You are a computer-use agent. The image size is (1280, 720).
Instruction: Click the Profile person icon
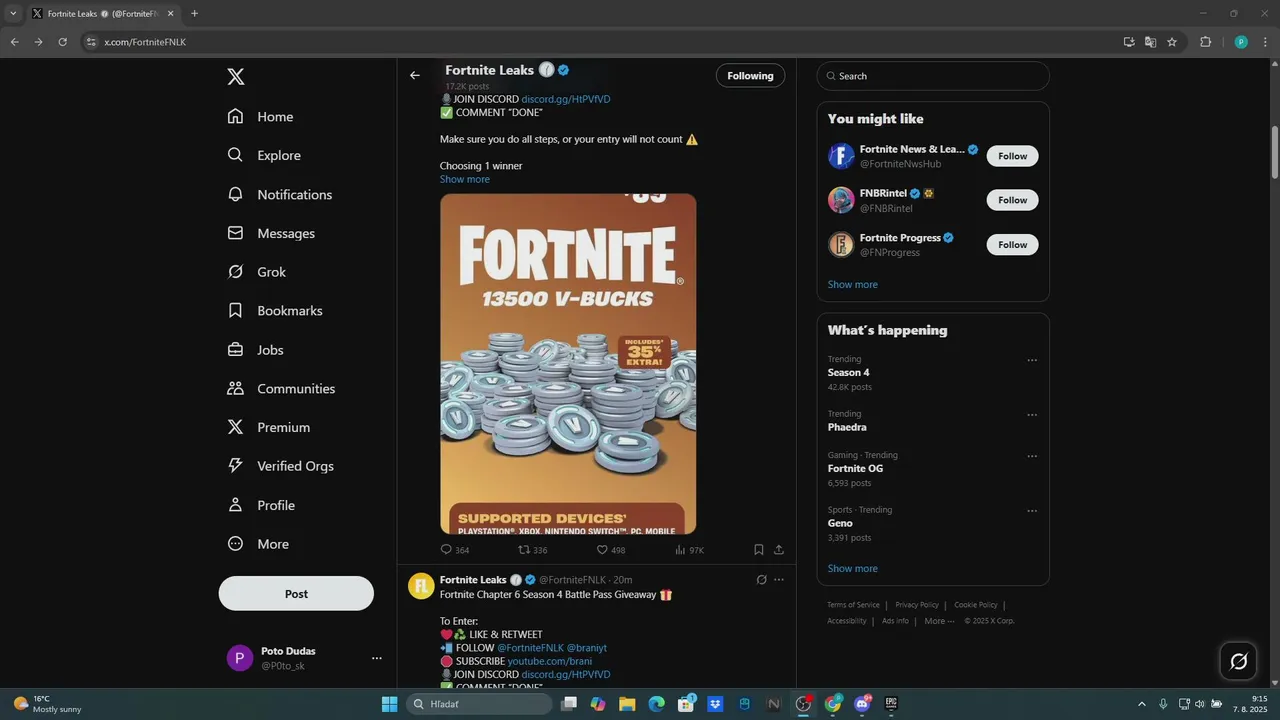tap(235, 505)
